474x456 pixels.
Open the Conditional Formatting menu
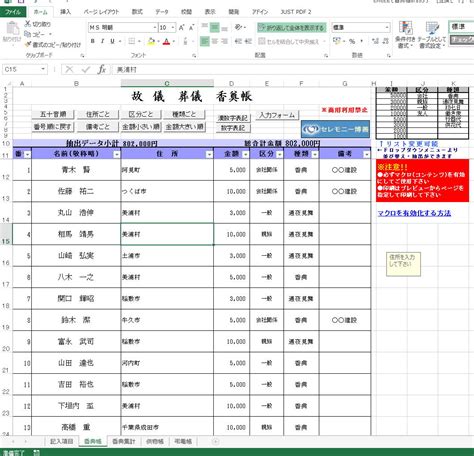(x=405, y=35)
